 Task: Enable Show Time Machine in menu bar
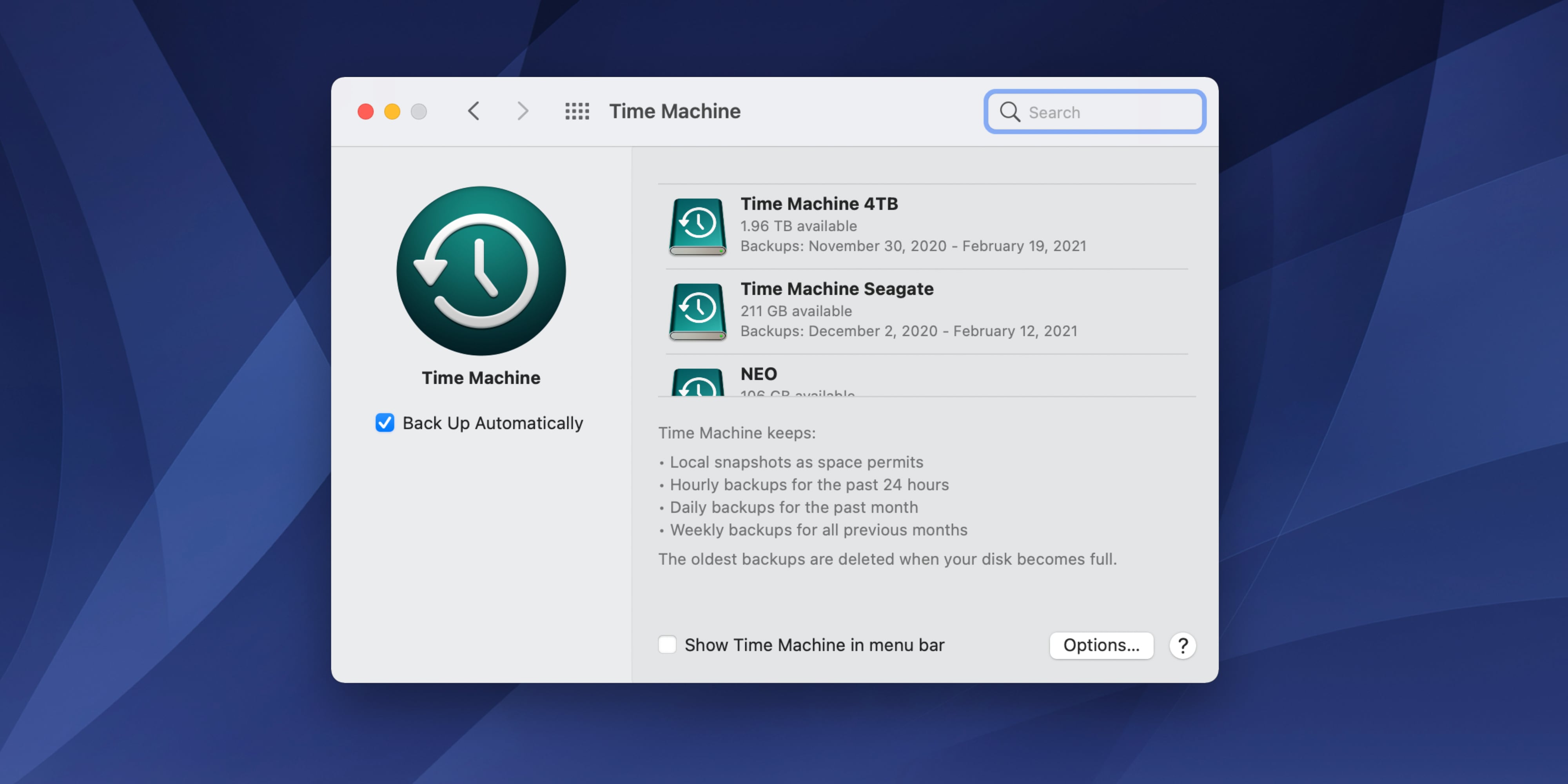(665, 644)
